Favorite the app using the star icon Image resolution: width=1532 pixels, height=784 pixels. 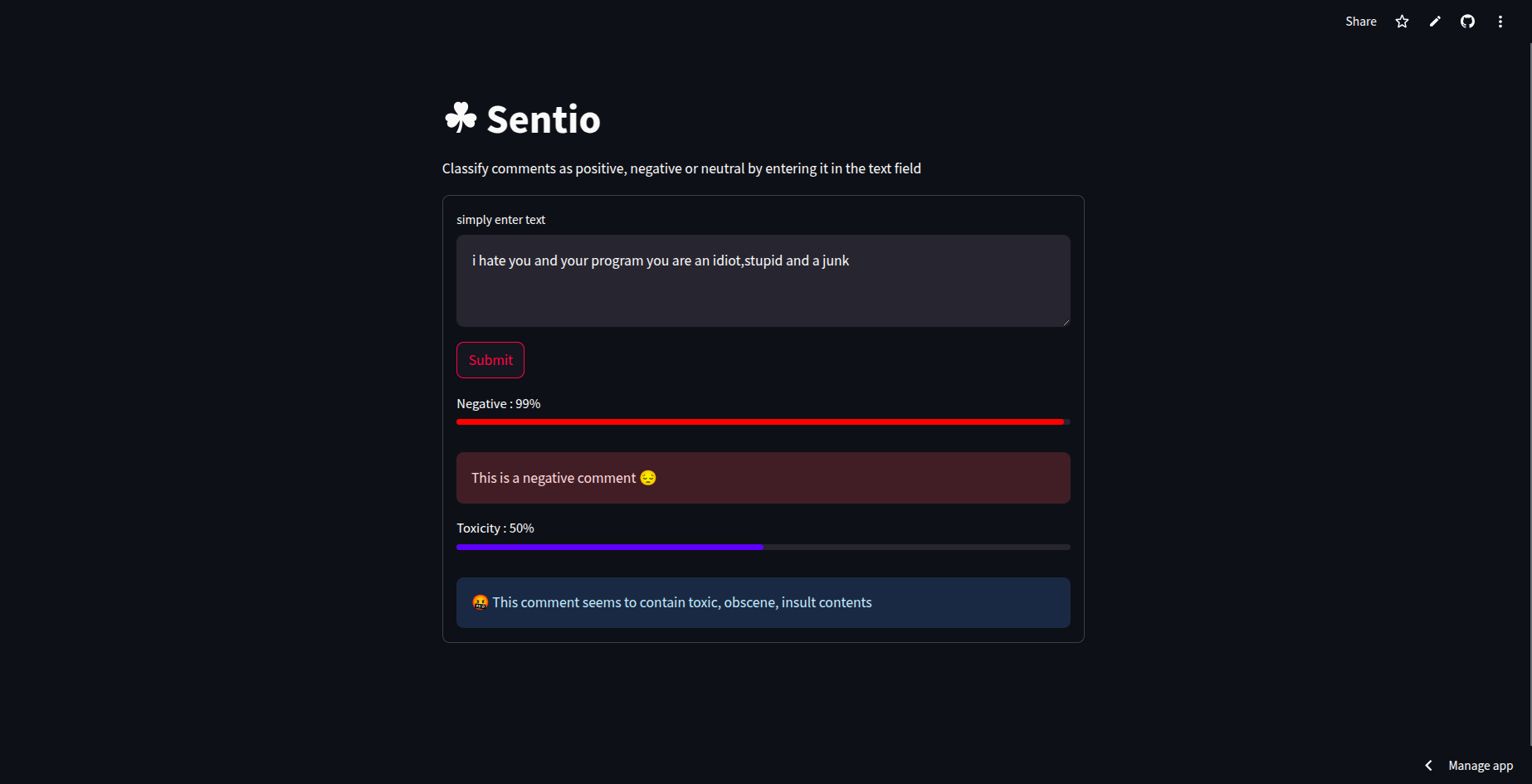pyautogui.click(x=1402, y=22)
